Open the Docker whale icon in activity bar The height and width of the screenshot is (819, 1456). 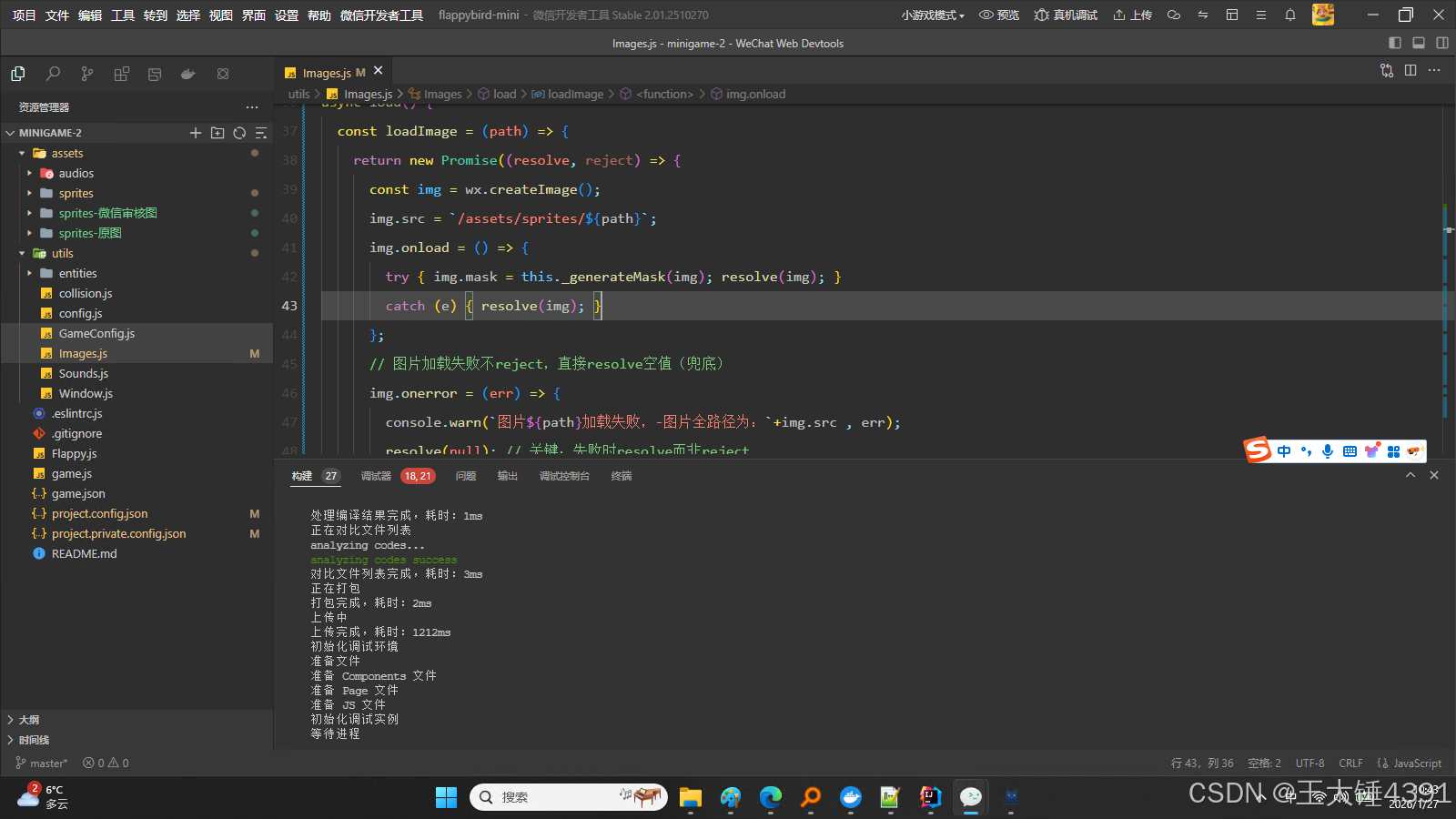(188, 74)
